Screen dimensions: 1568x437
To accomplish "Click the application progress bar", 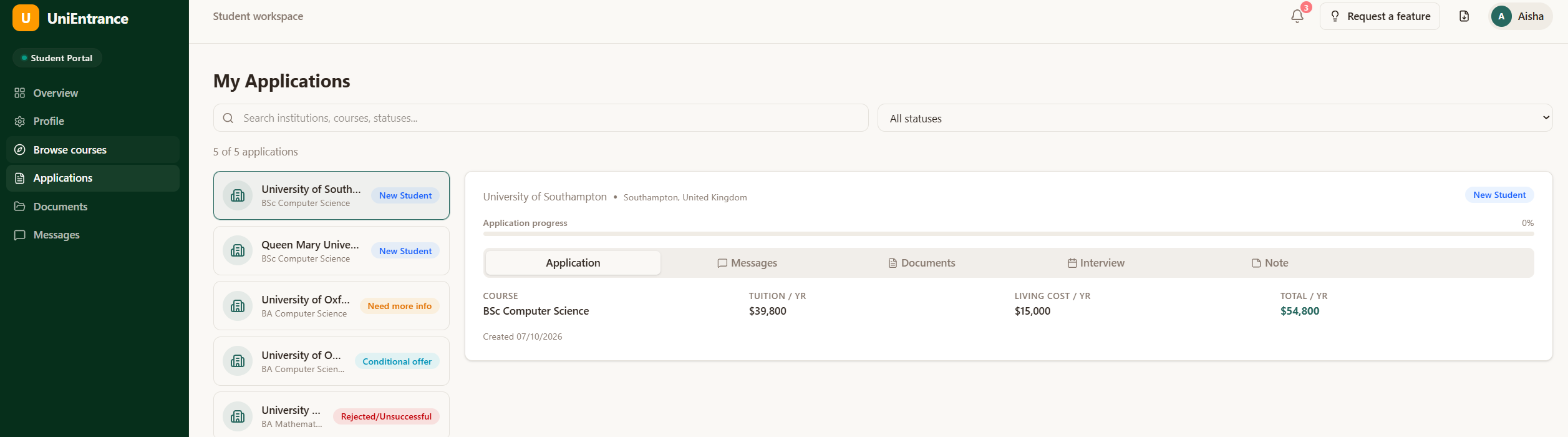I will point(1008,233).
